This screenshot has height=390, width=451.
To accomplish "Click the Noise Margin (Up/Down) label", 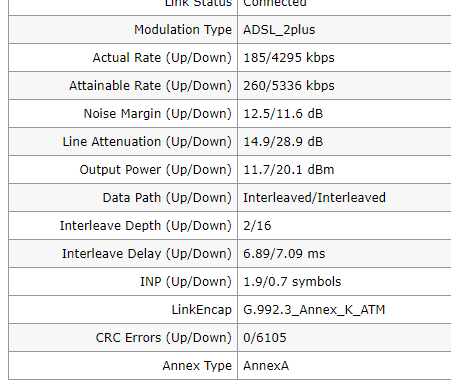I will click(x=158, y=114).
